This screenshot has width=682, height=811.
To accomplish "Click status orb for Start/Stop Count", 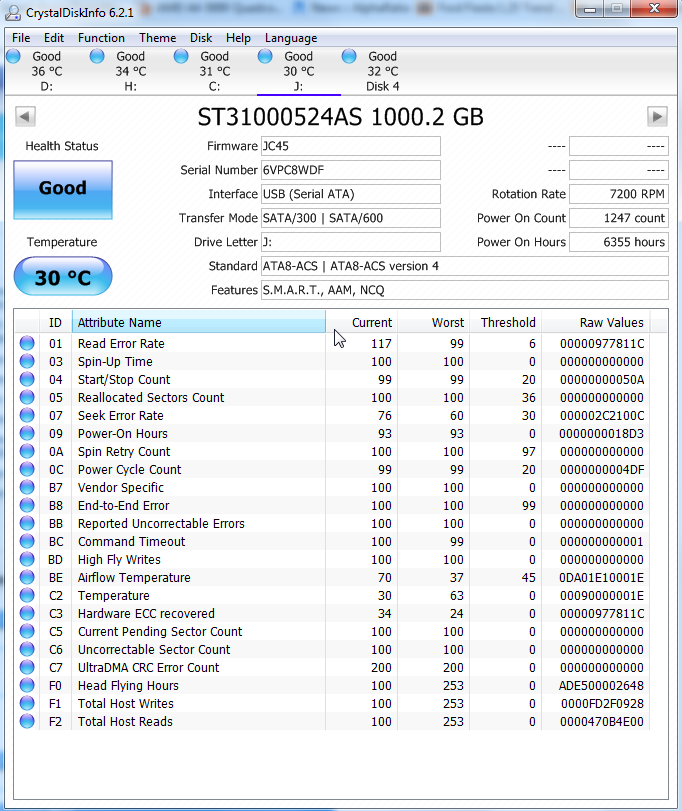I will [x=27, y=379].
